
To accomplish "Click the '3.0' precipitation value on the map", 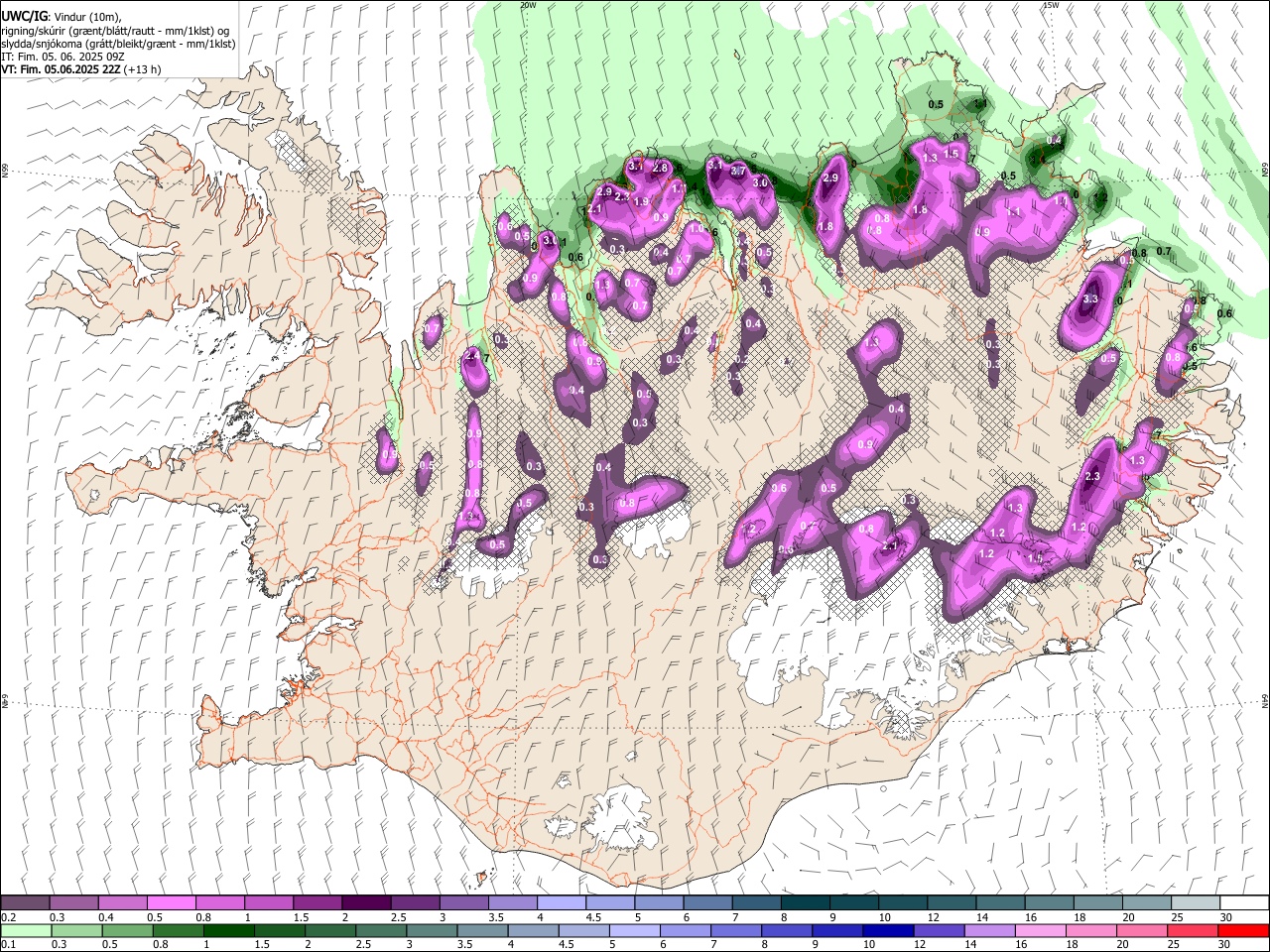I will (x=761, y=183).
